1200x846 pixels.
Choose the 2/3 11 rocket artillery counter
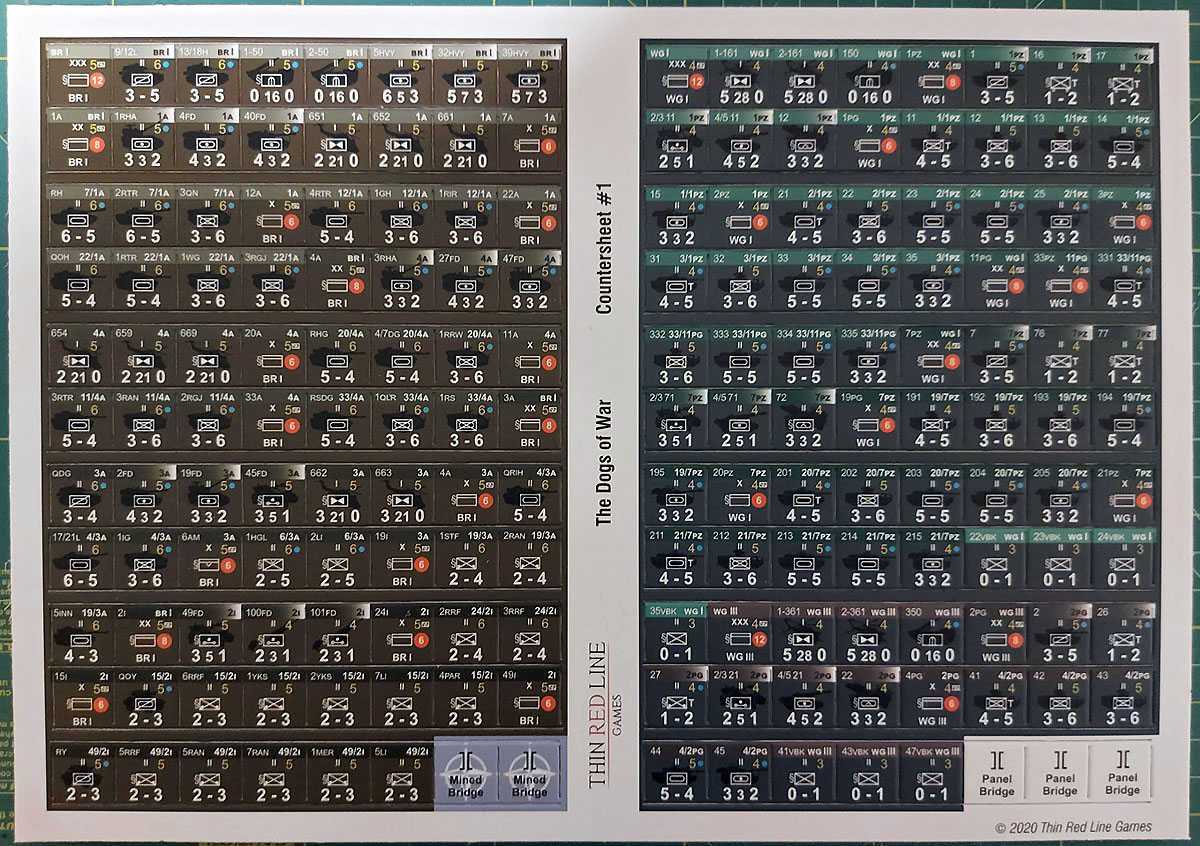point(676,139)
